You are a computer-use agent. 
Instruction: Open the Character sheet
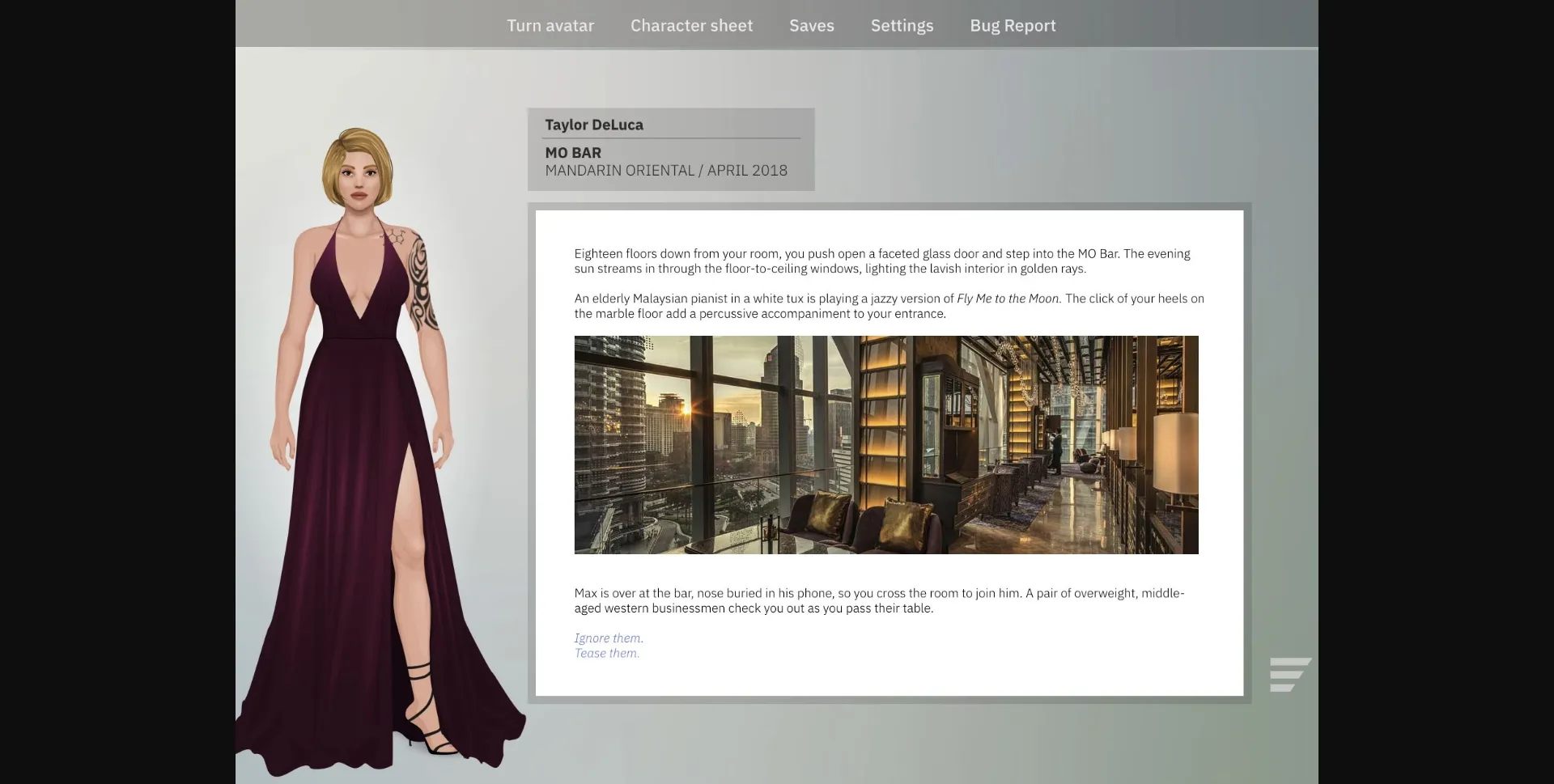[x=691, y=25]
